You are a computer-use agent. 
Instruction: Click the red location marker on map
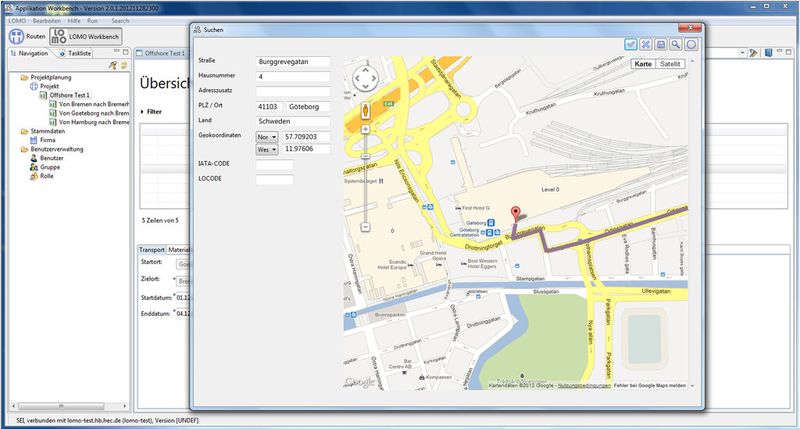click(516, 214)
